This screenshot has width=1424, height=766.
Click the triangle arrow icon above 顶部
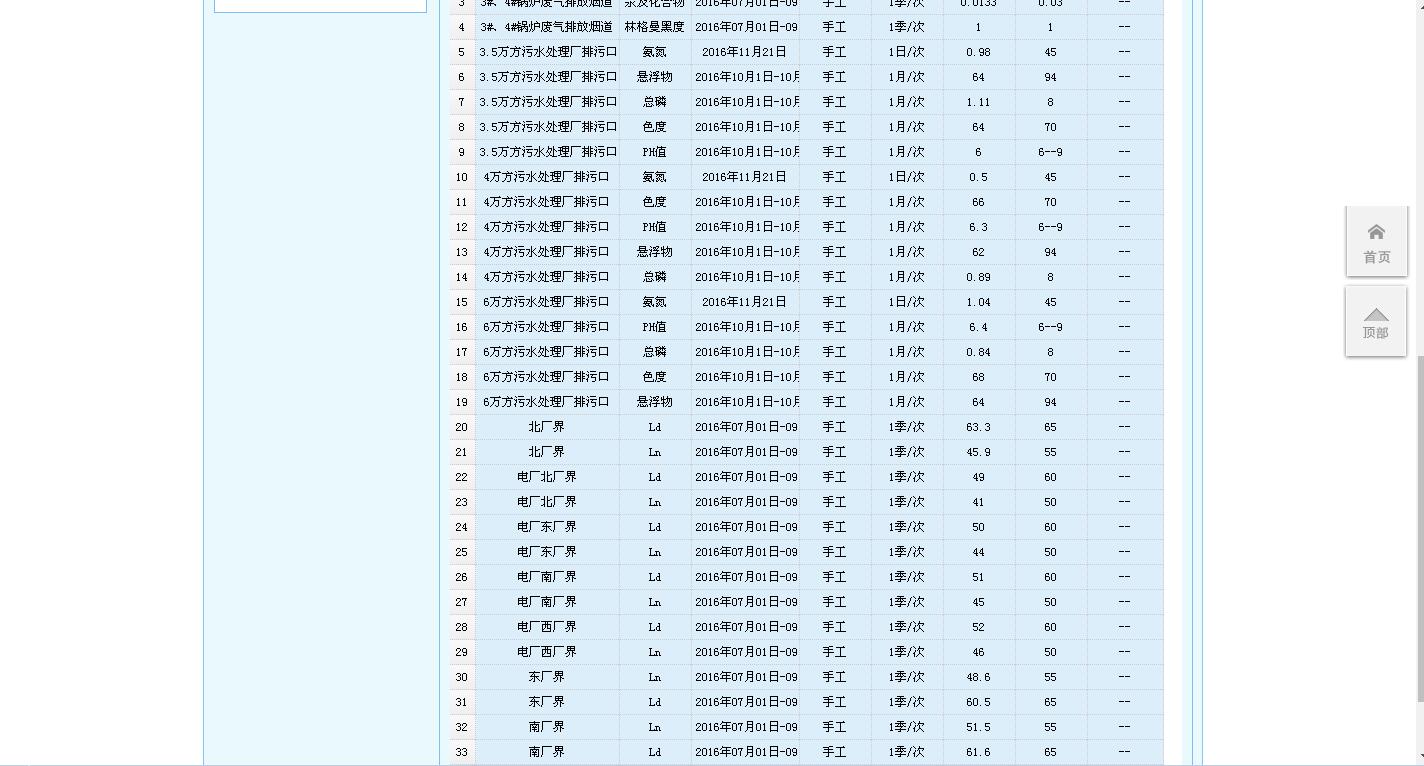[1375, 311]
